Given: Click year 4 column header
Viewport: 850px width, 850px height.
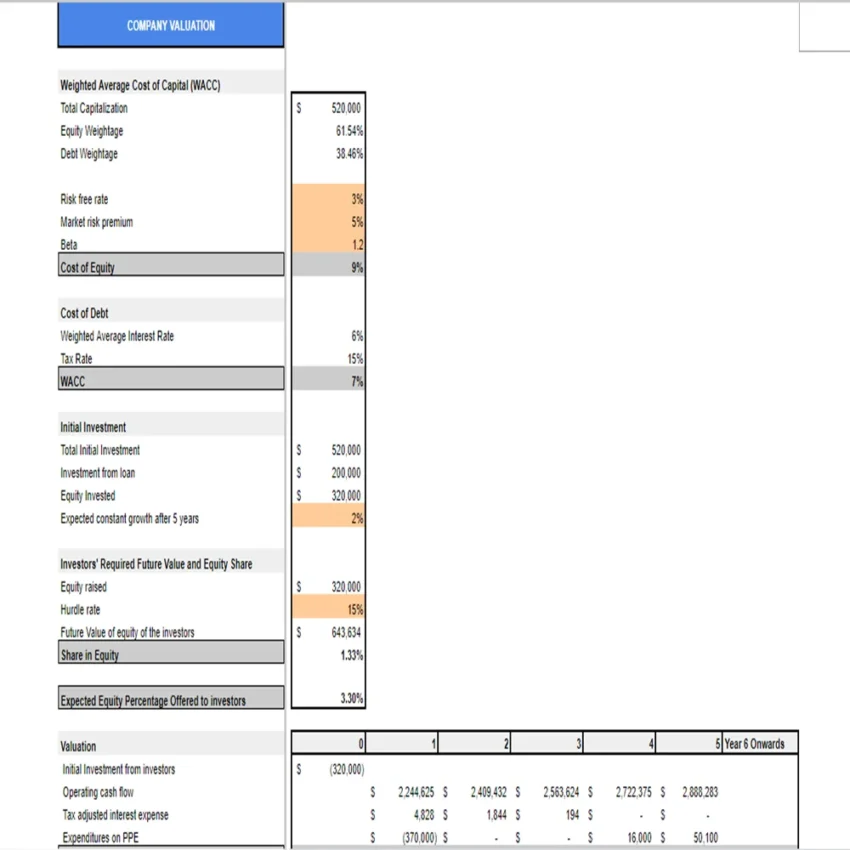Looking at the screenshot, I should tap(620, 743).
